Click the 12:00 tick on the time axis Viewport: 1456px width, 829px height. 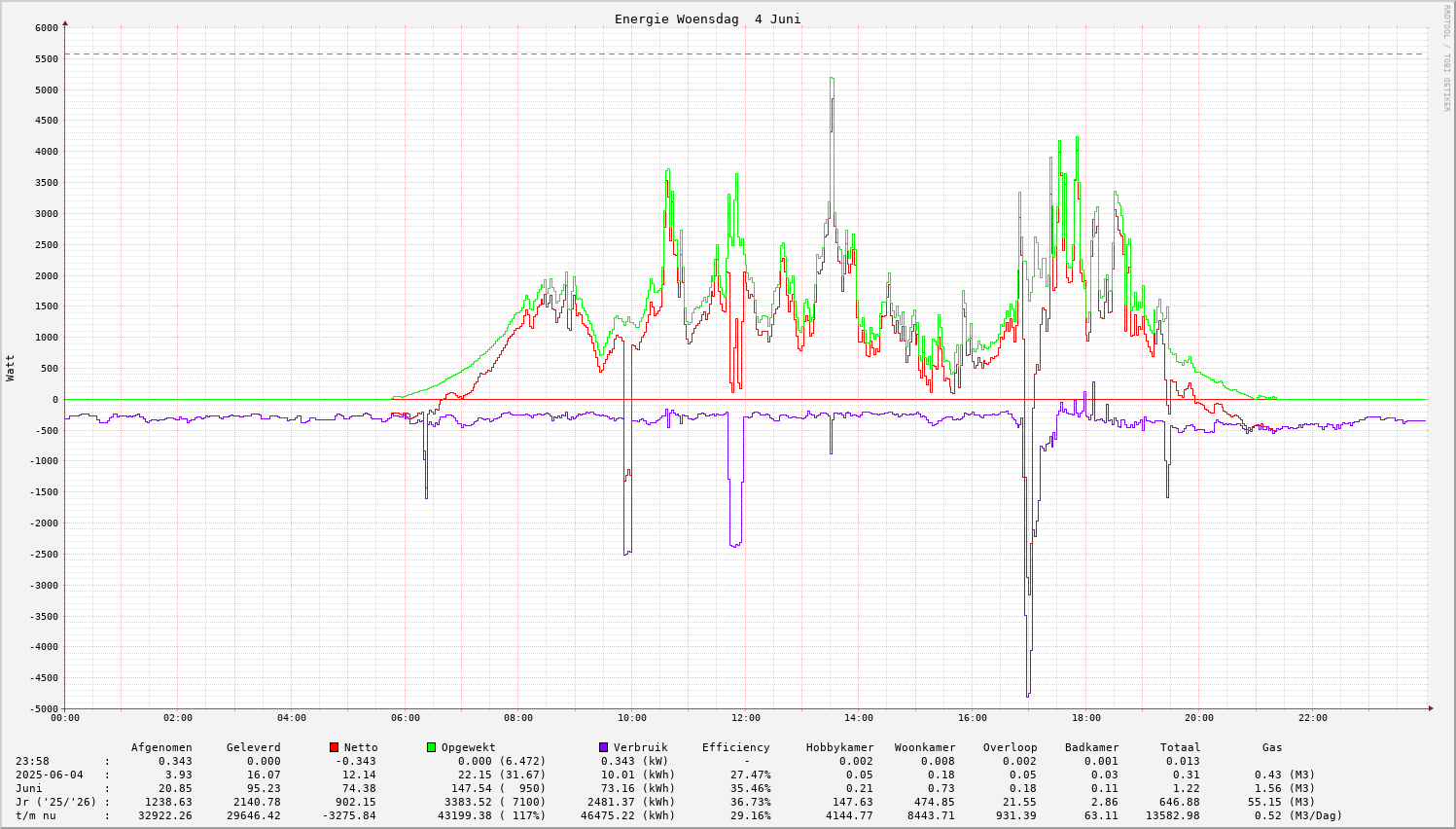coord(746,718)
